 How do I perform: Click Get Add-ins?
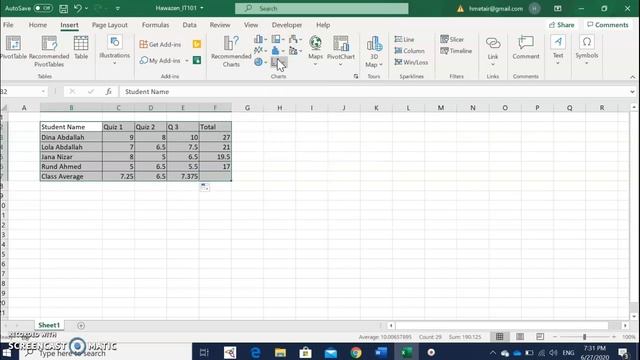160,44
